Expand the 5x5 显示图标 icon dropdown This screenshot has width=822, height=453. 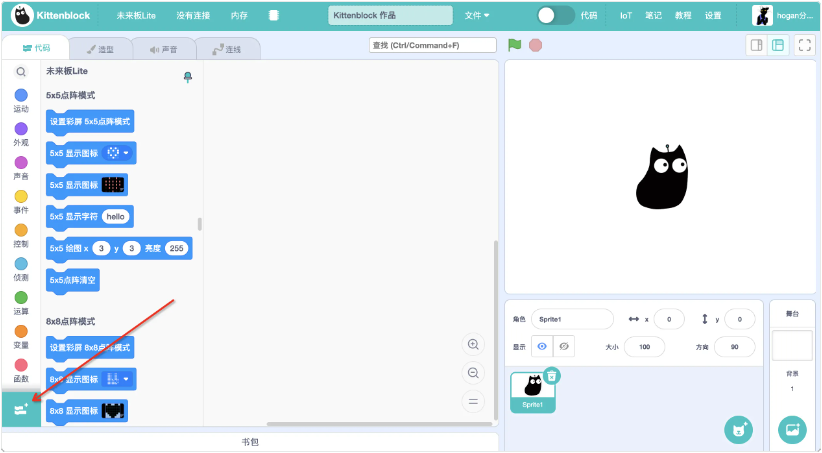127,153
